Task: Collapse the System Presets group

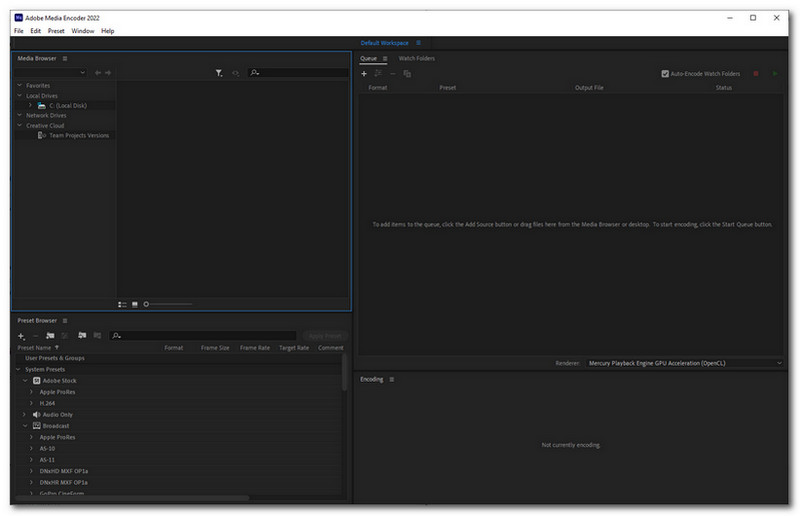Action: tap(18, 369)
